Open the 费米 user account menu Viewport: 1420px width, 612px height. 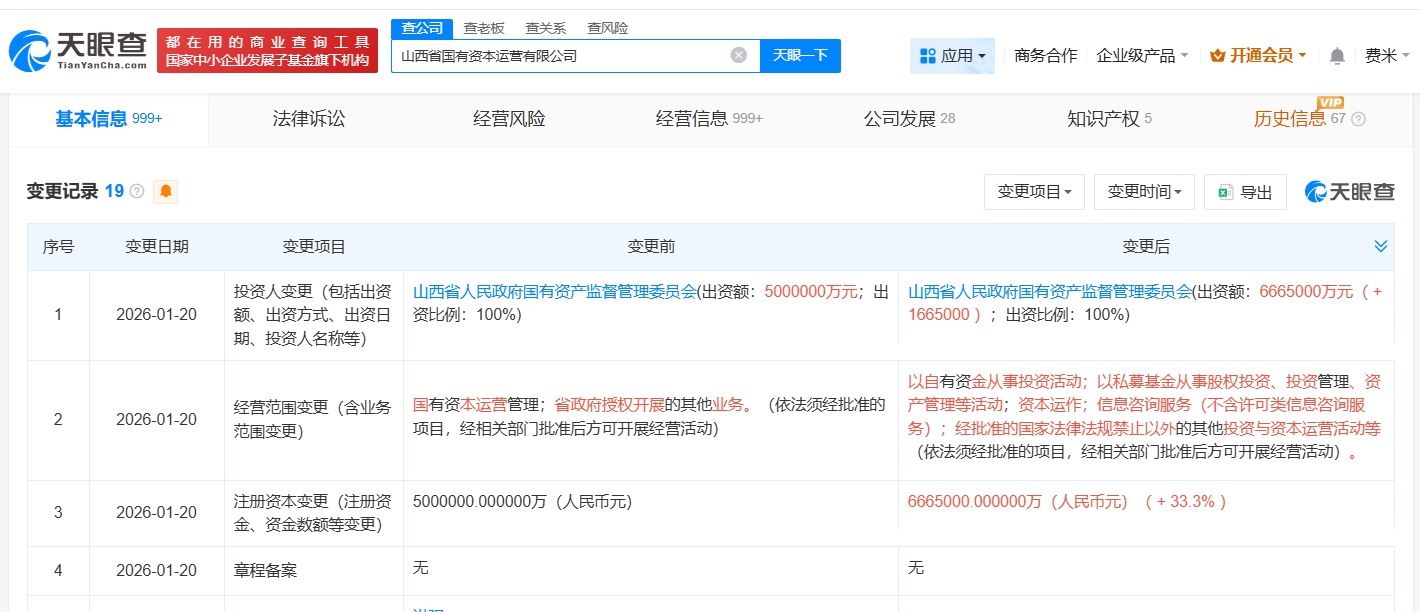pyautogui.click(x=1386, y=56)
